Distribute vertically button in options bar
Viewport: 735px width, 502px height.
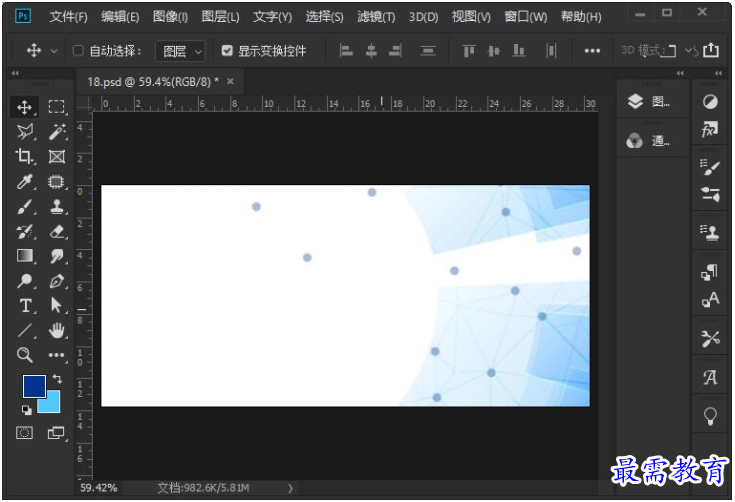click(x=428, y=50)
